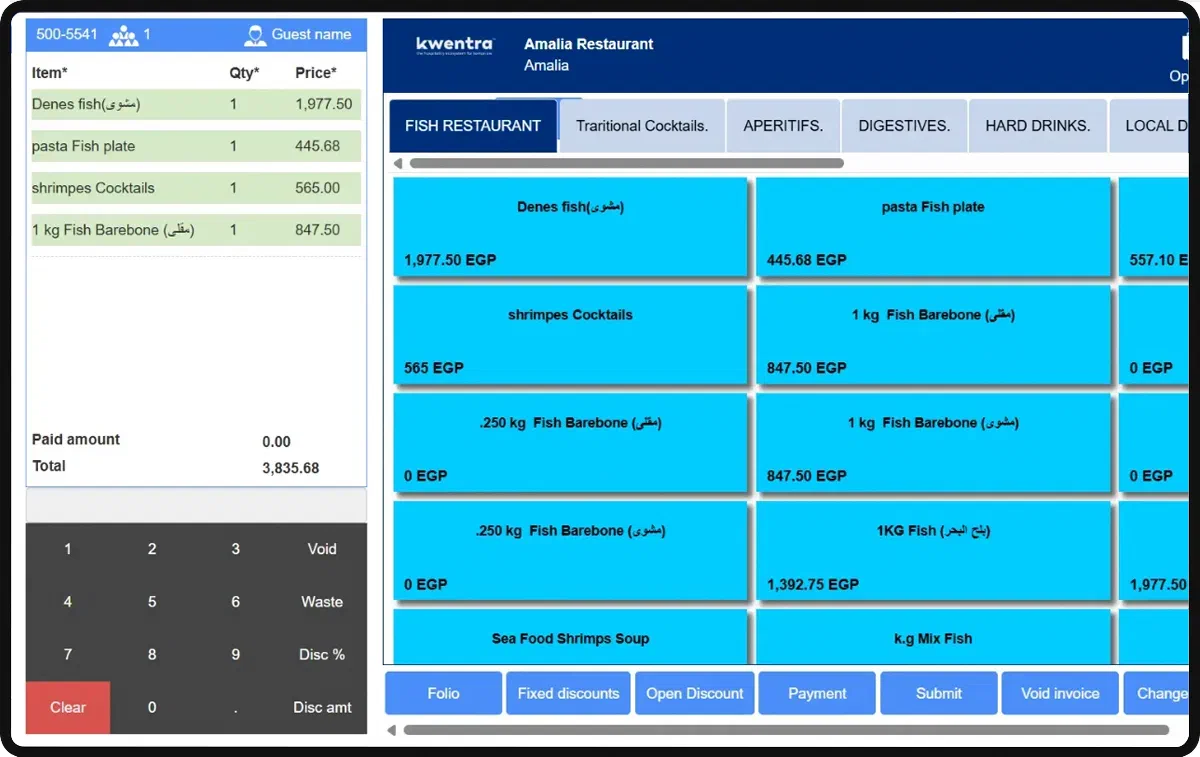
Task: Click left arrow of category tabs scrollbar
Action: [x=397, y=163]
